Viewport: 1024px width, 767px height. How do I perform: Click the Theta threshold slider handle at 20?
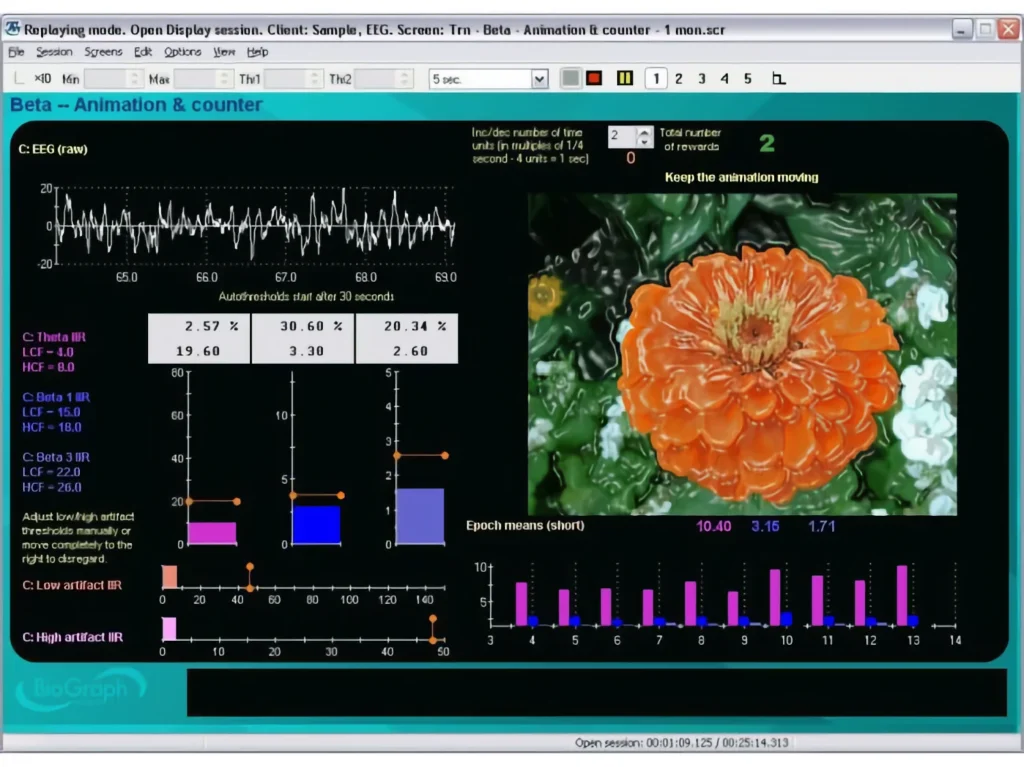coord(236,501)
